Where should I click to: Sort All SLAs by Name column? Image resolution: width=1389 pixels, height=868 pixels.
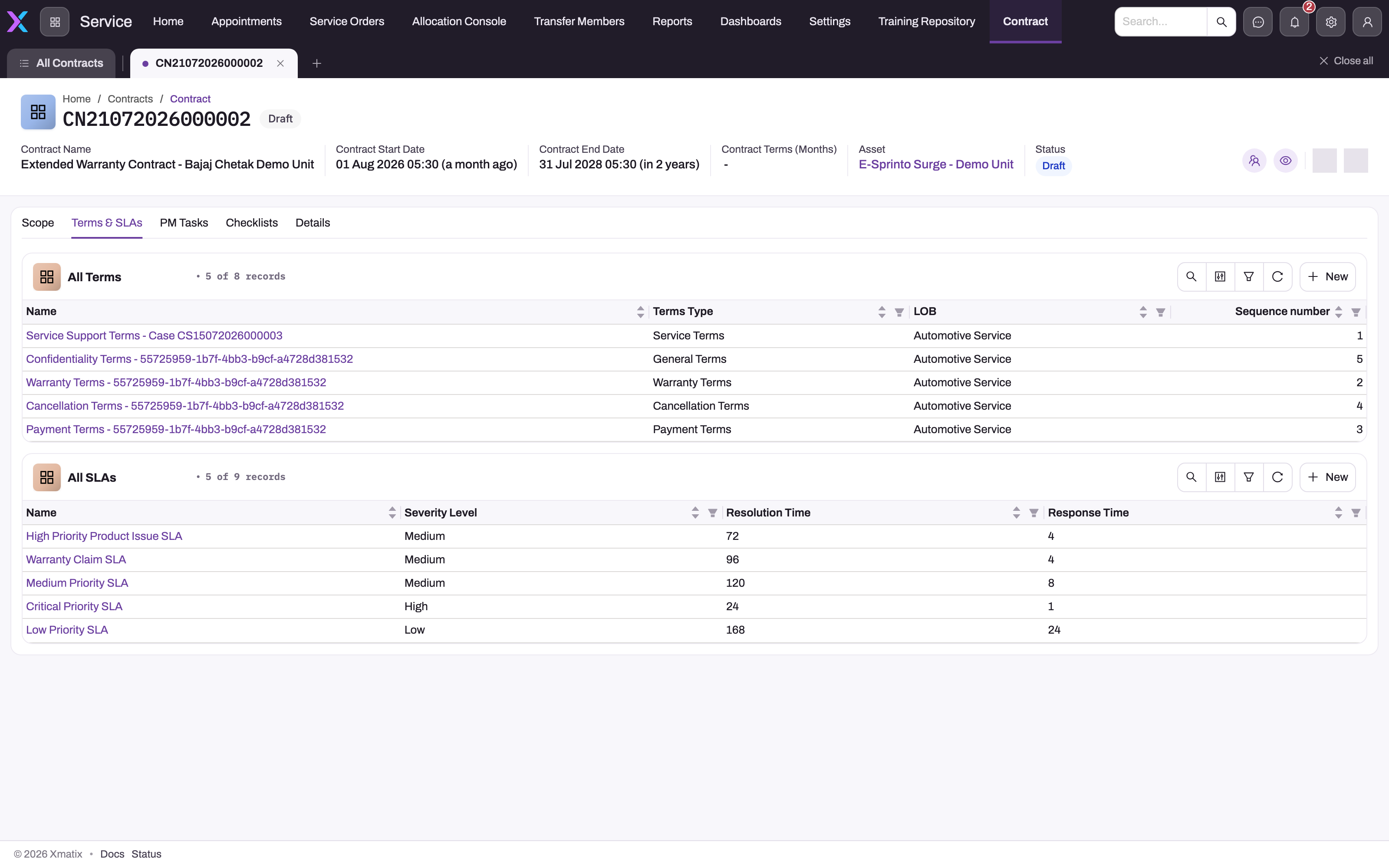tap(392, 513)
